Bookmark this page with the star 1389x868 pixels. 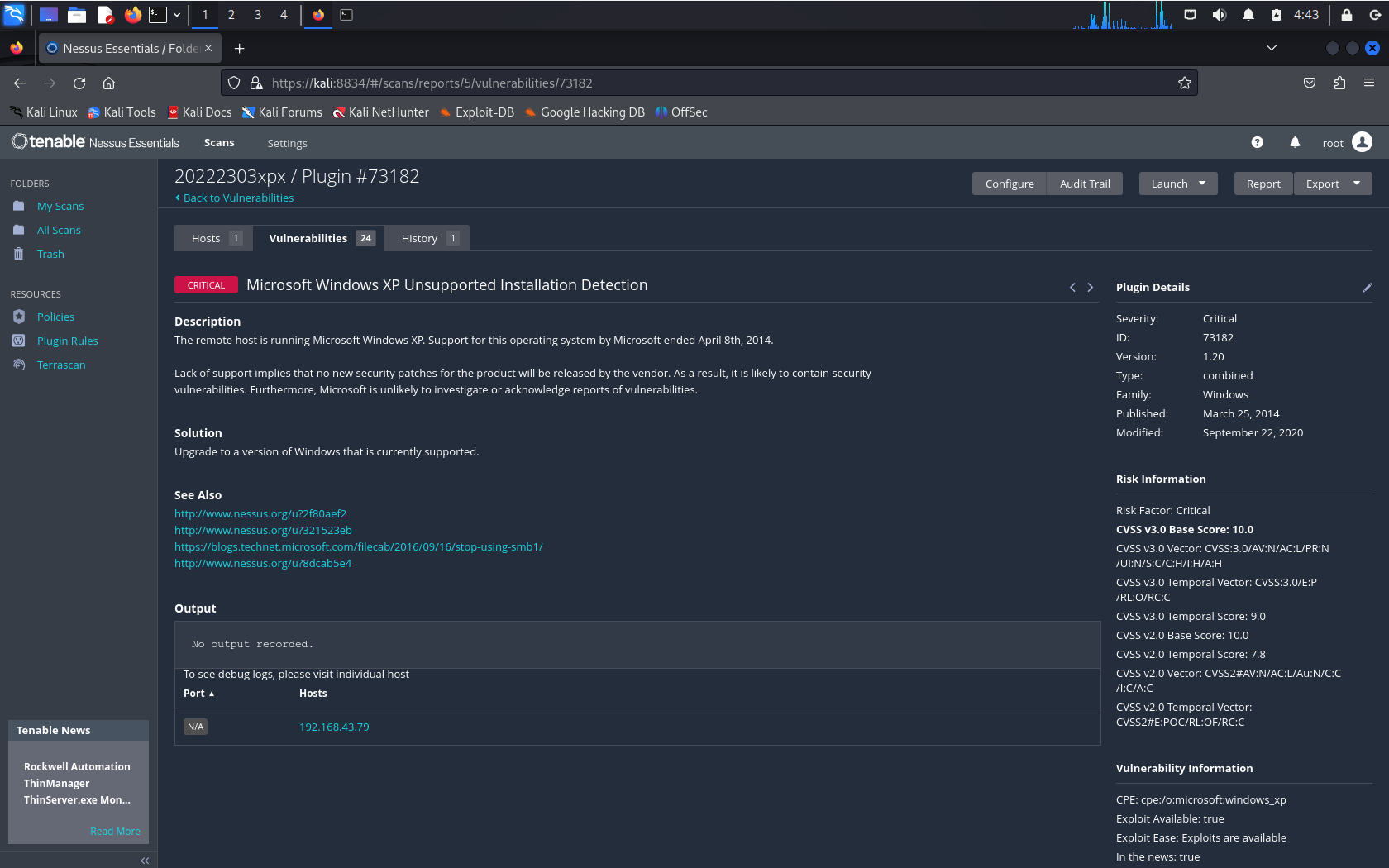coord(1184,83)
